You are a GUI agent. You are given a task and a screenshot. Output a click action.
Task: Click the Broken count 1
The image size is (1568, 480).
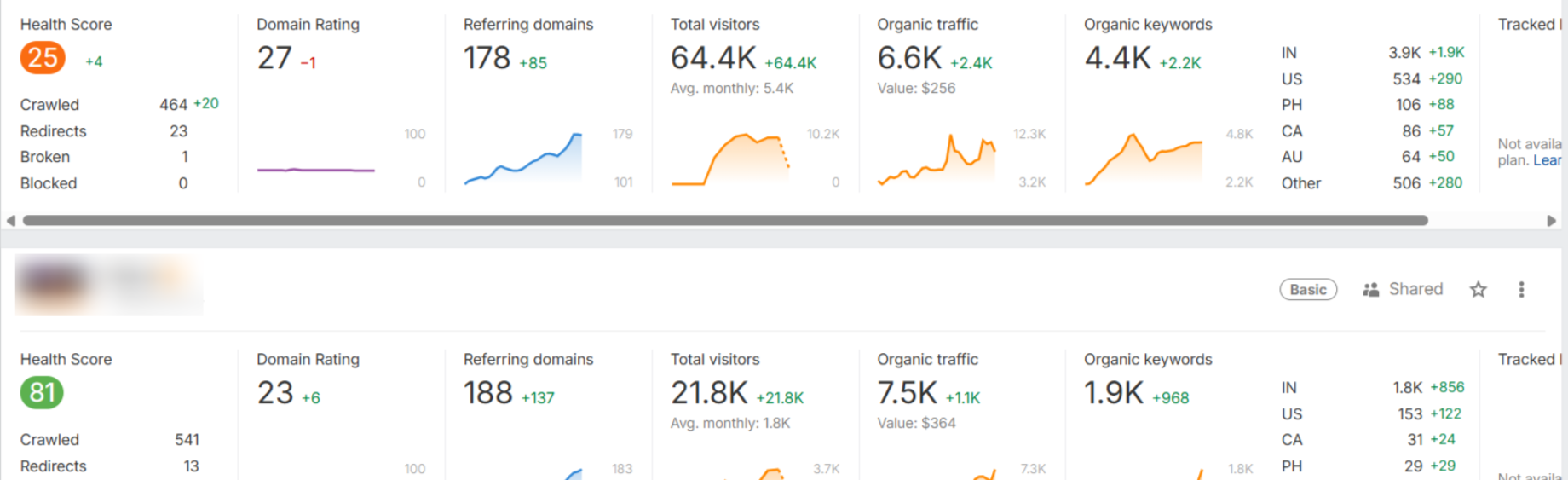coord(184,157)
